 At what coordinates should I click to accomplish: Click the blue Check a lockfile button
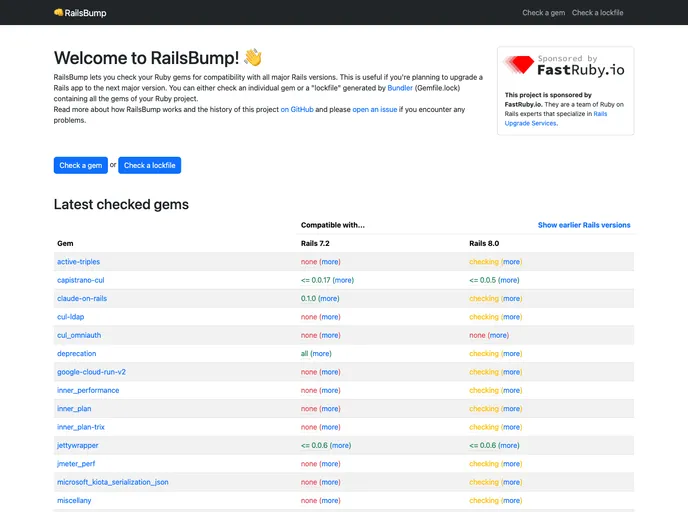pyautogui.click(x=150, y=165)
